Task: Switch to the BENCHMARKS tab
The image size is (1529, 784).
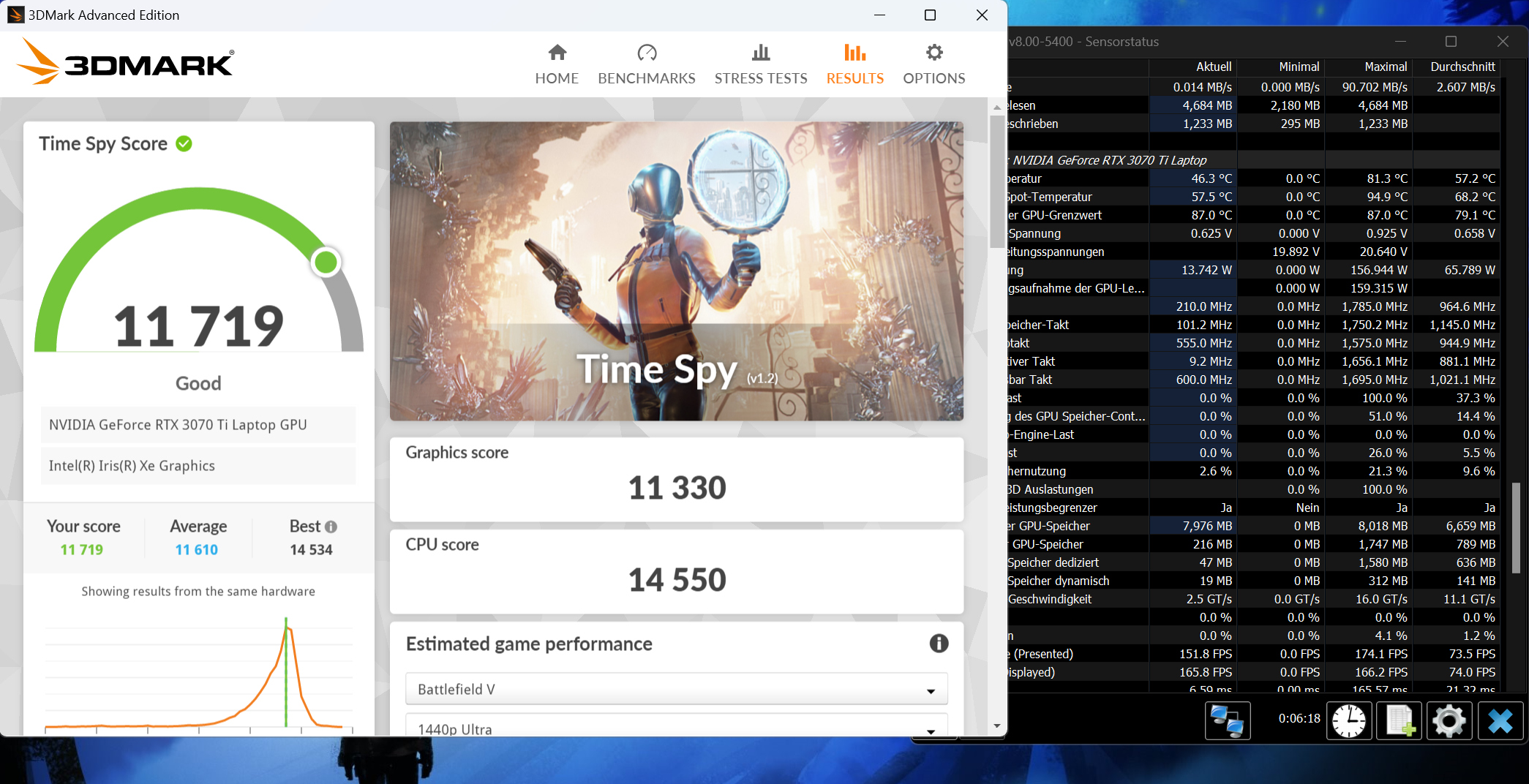Action: coord(647,64)
